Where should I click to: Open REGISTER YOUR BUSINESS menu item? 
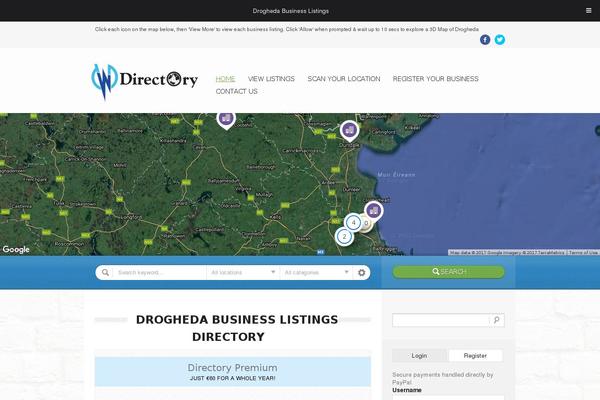tap(435, 79)
